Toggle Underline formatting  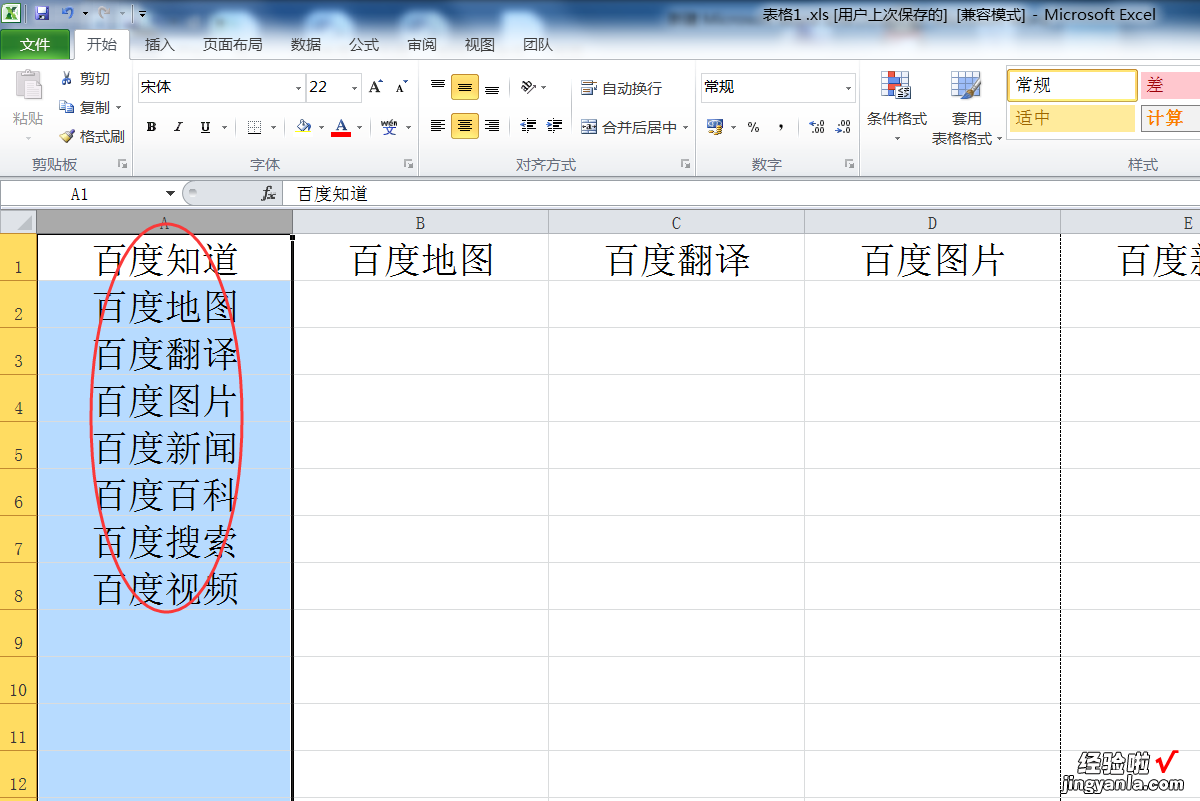click(x=205, y=127)
